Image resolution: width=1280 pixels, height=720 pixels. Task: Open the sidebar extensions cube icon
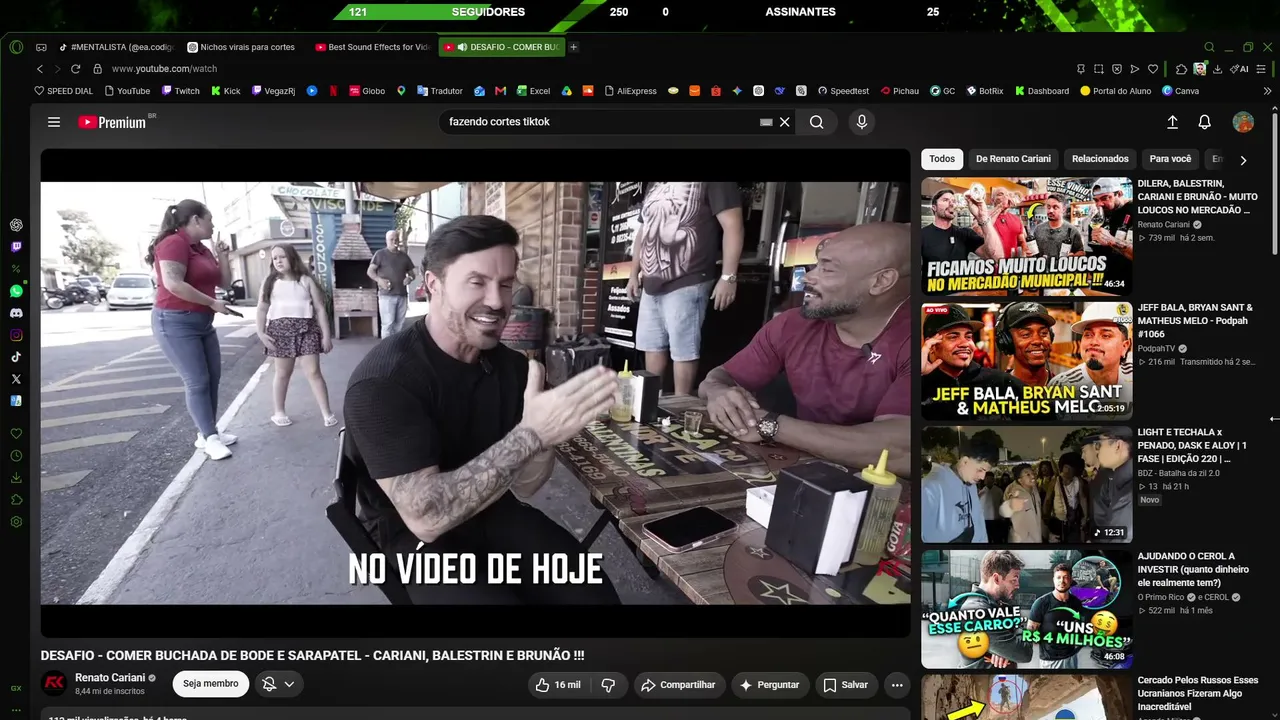[x=16, y=500]
